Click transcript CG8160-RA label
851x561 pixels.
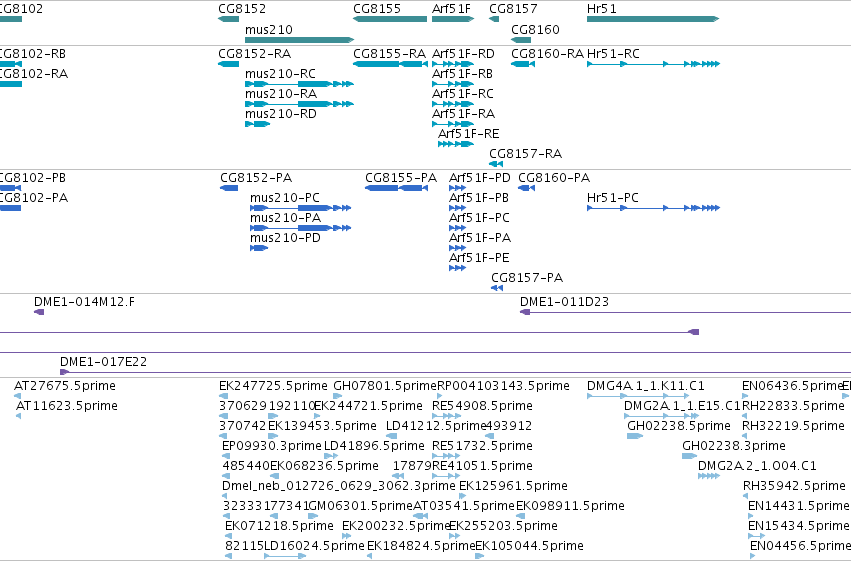(x=548, y=54)
